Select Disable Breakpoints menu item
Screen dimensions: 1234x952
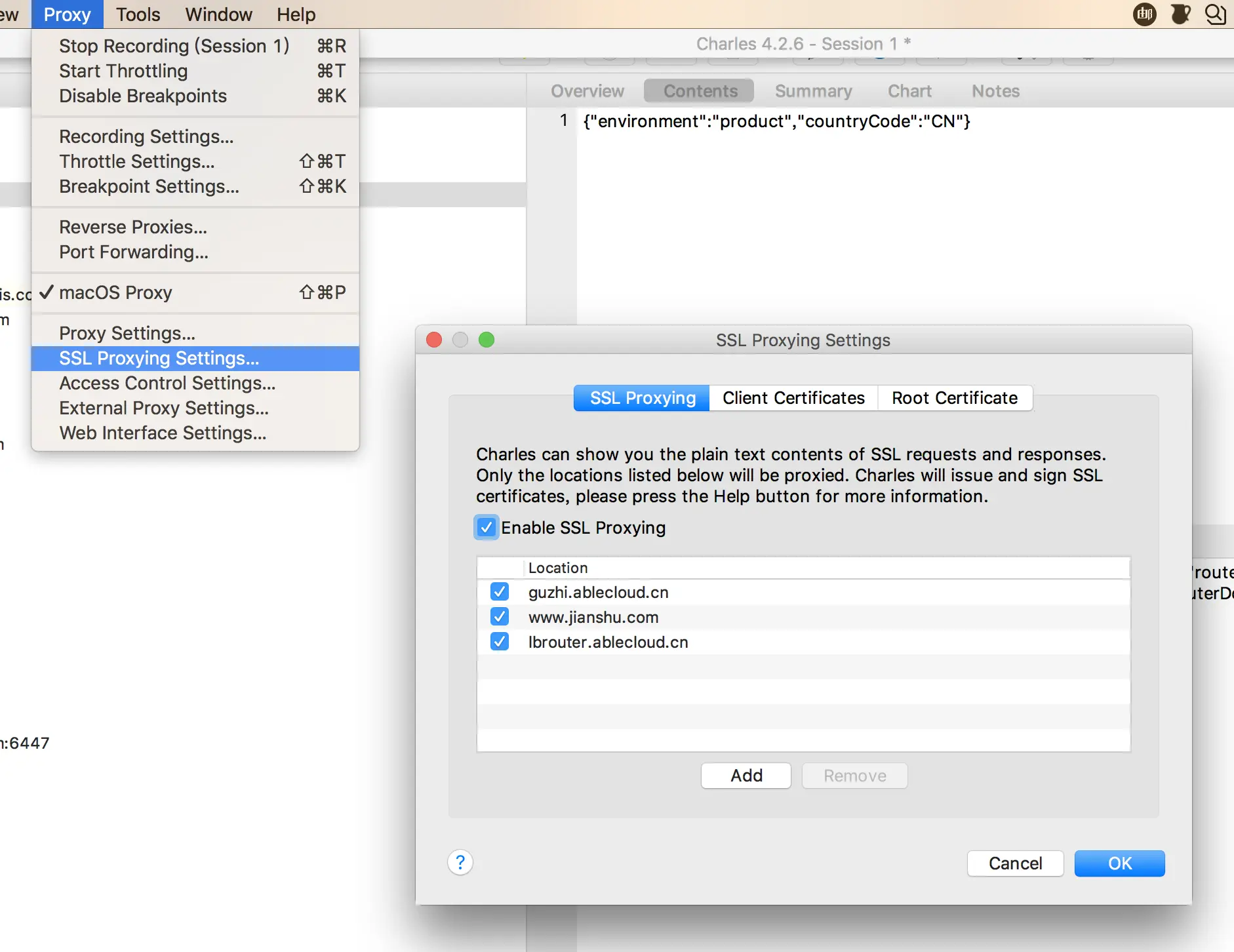(x=195, y=96)
